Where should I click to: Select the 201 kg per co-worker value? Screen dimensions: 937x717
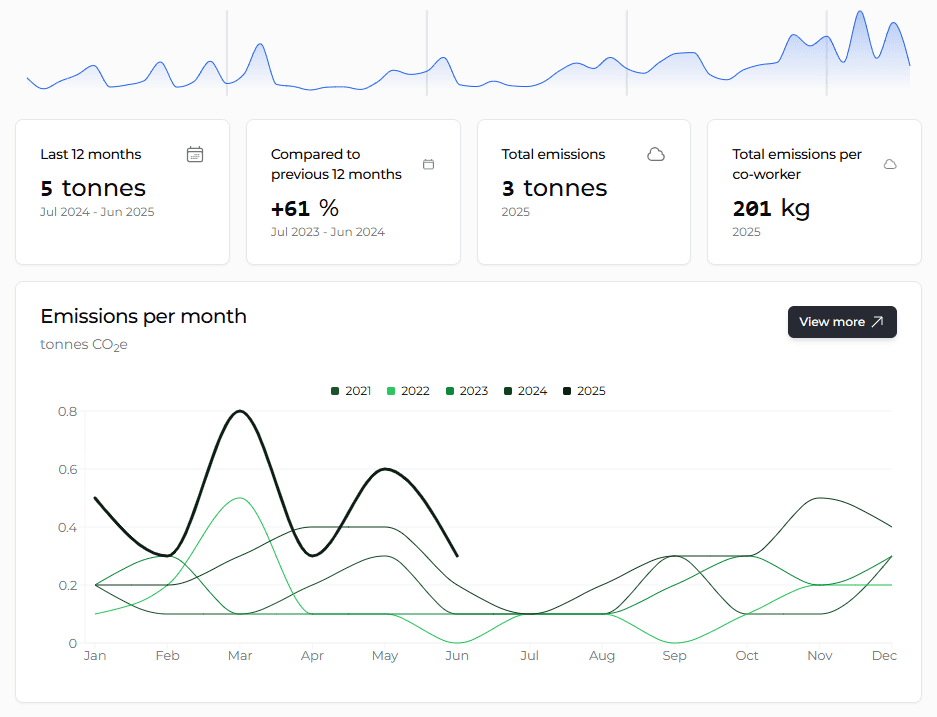pyautogui.click(x=771, y=208)
